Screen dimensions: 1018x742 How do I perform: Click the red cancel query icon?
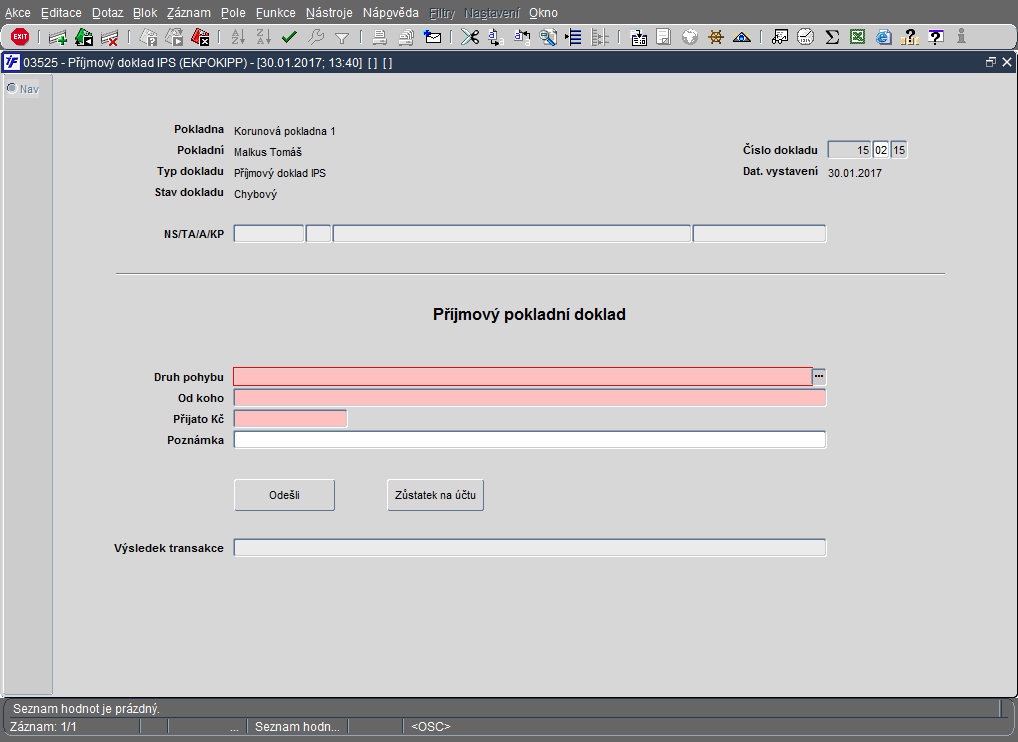(200, 38)
